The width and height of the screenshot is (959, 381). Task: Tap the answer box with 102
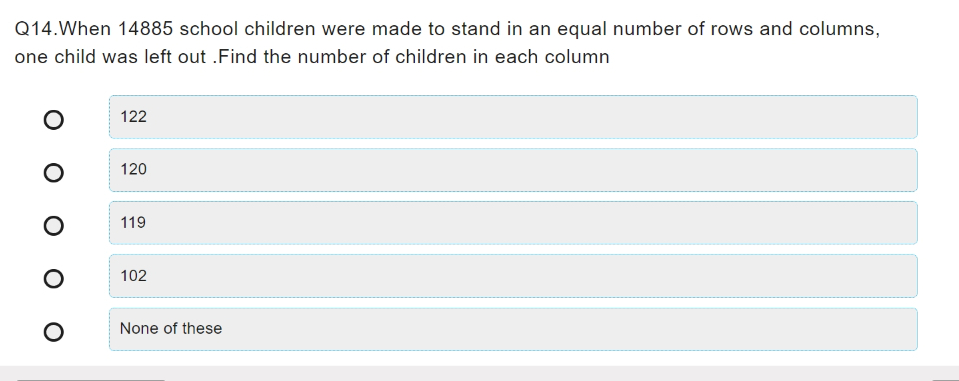pyautogui.click(x=513, y=276)
